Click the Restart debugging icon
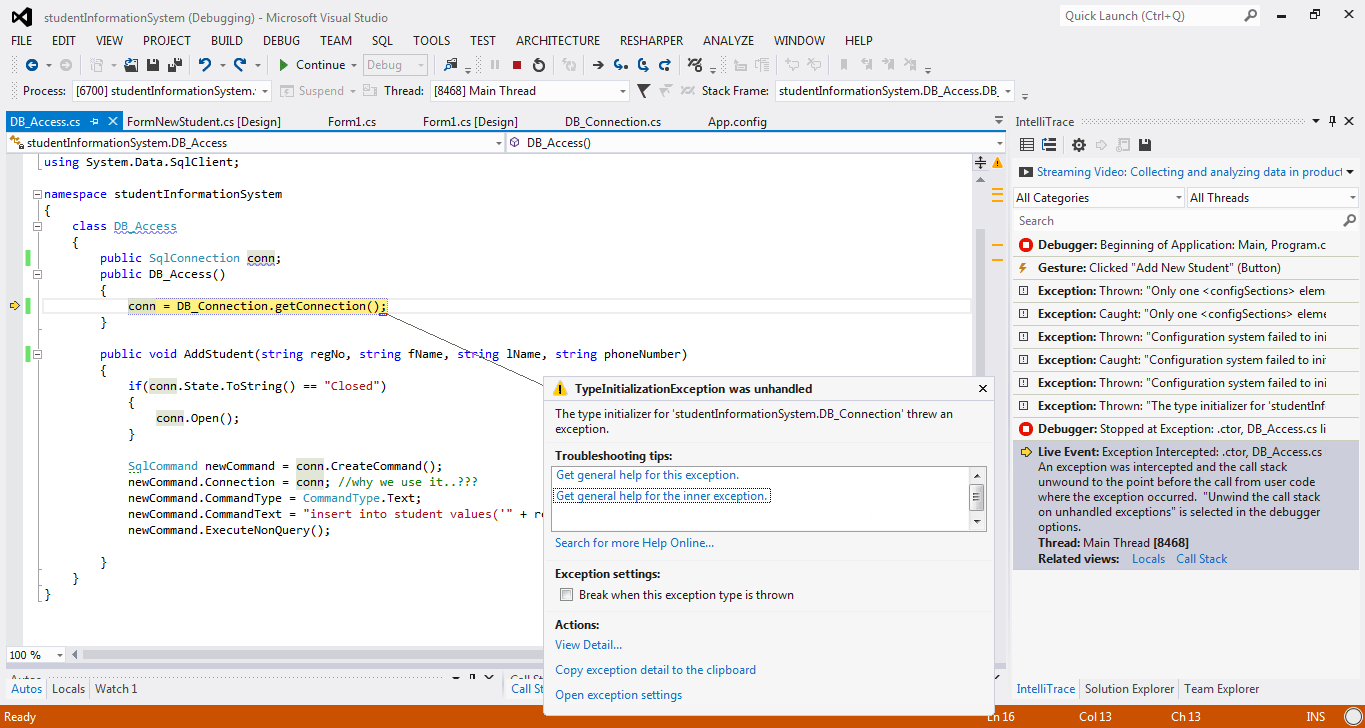This screenshot has height=728, width=1365. click(x=539, y=65)
